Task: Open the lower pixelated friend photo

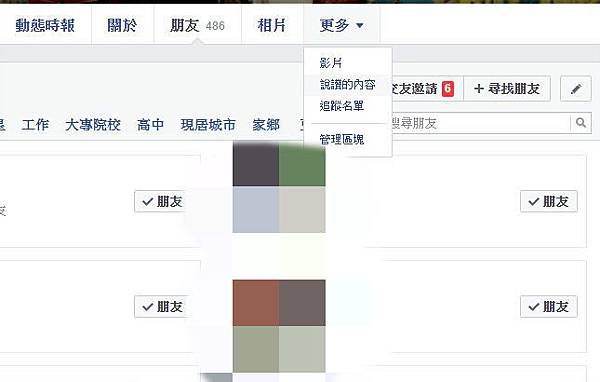Action: click(279, 326)
